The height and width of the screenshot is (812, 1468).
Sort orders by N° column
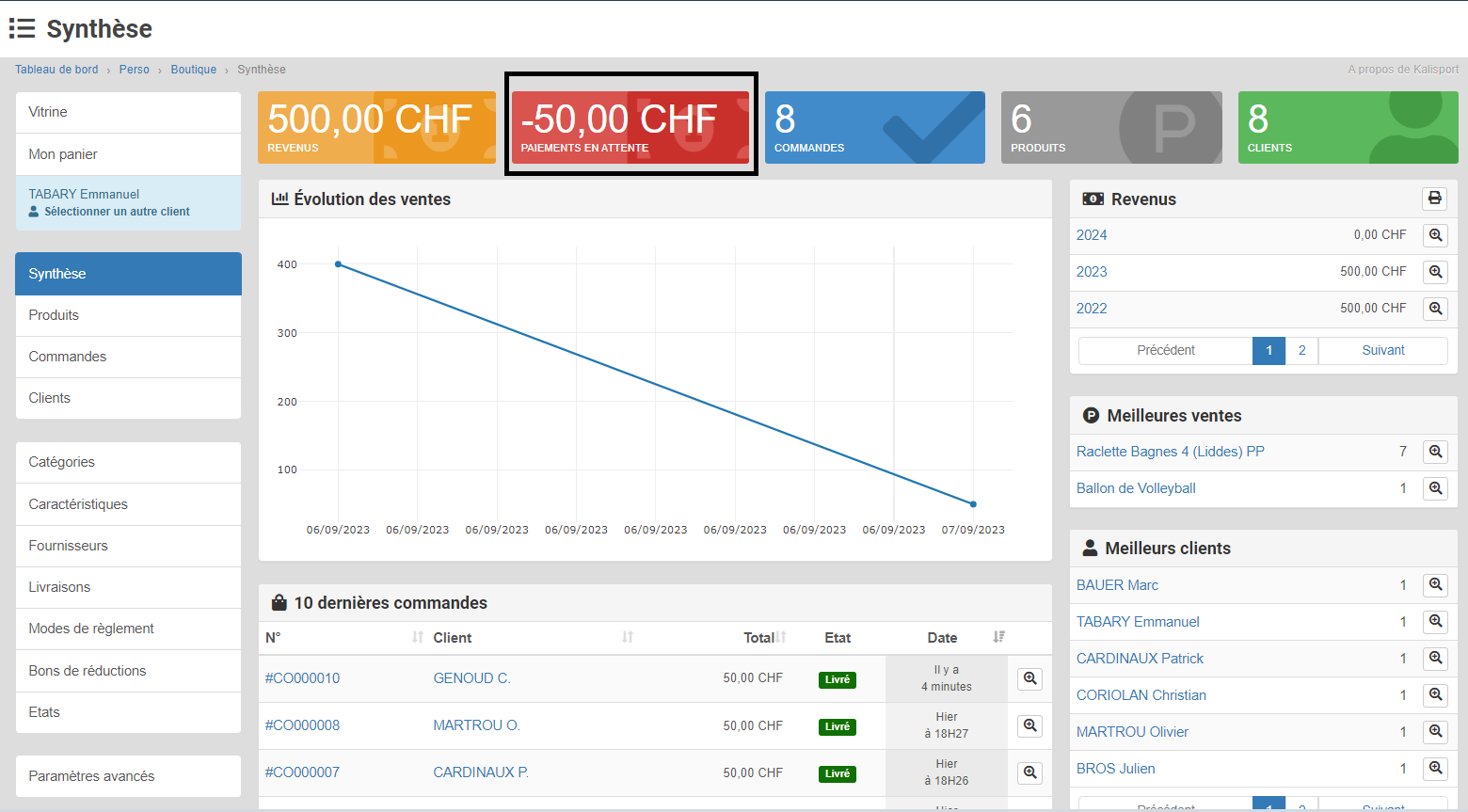(x=417, y=638)
